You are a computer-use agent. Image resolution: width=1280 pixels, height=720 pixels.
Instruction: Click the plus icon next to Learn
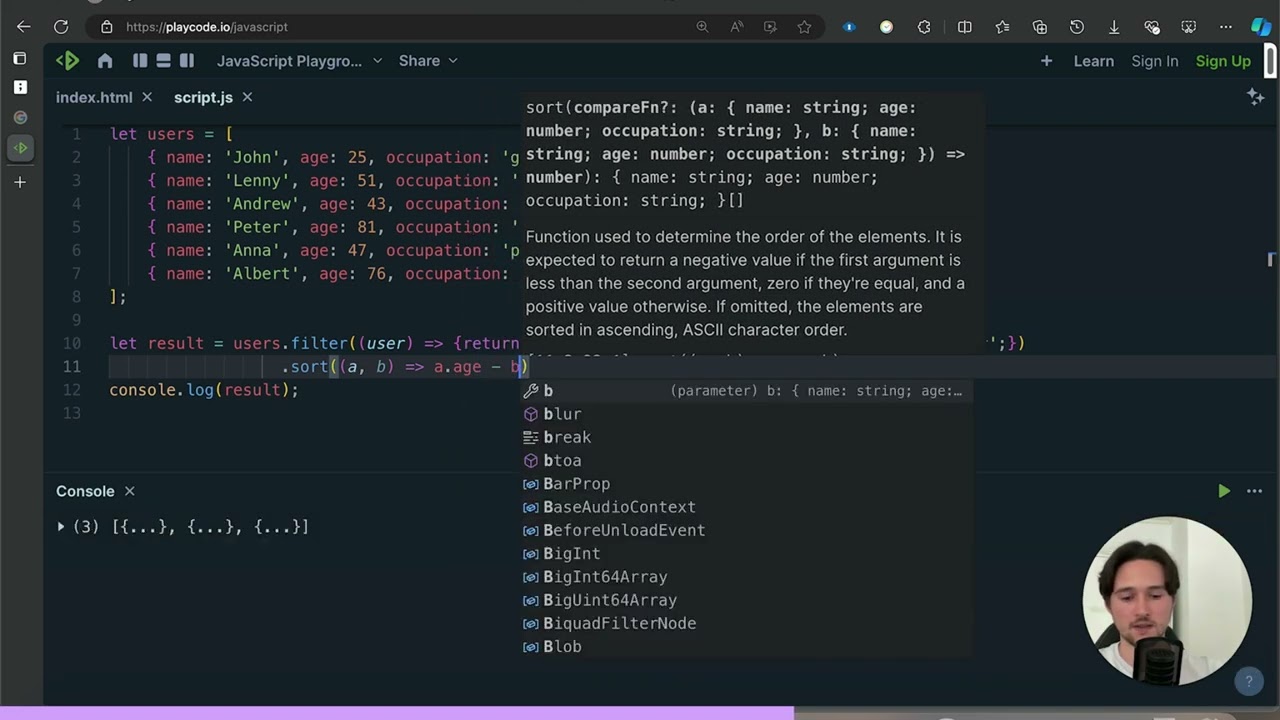(1046, 61)
